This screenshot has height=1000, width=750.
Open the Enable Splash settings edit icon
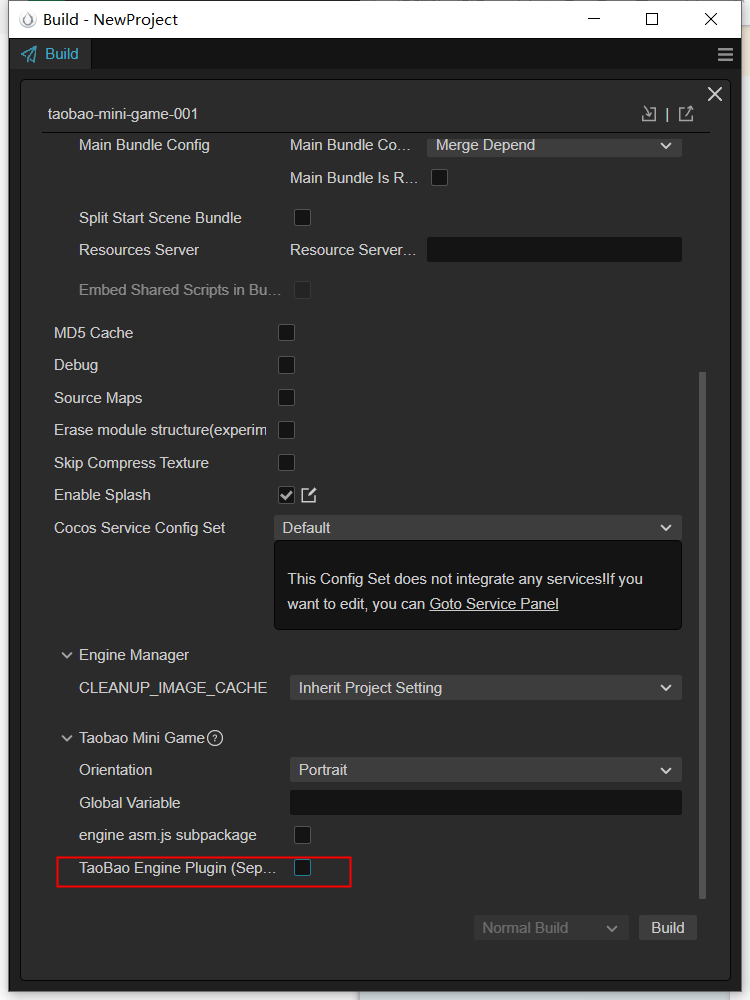(x=309, y=495)
